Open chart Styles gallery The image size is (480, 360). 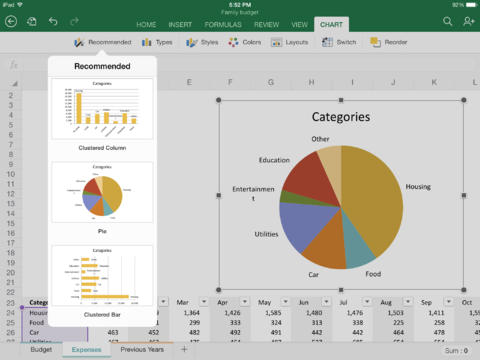tap(202, 42)
